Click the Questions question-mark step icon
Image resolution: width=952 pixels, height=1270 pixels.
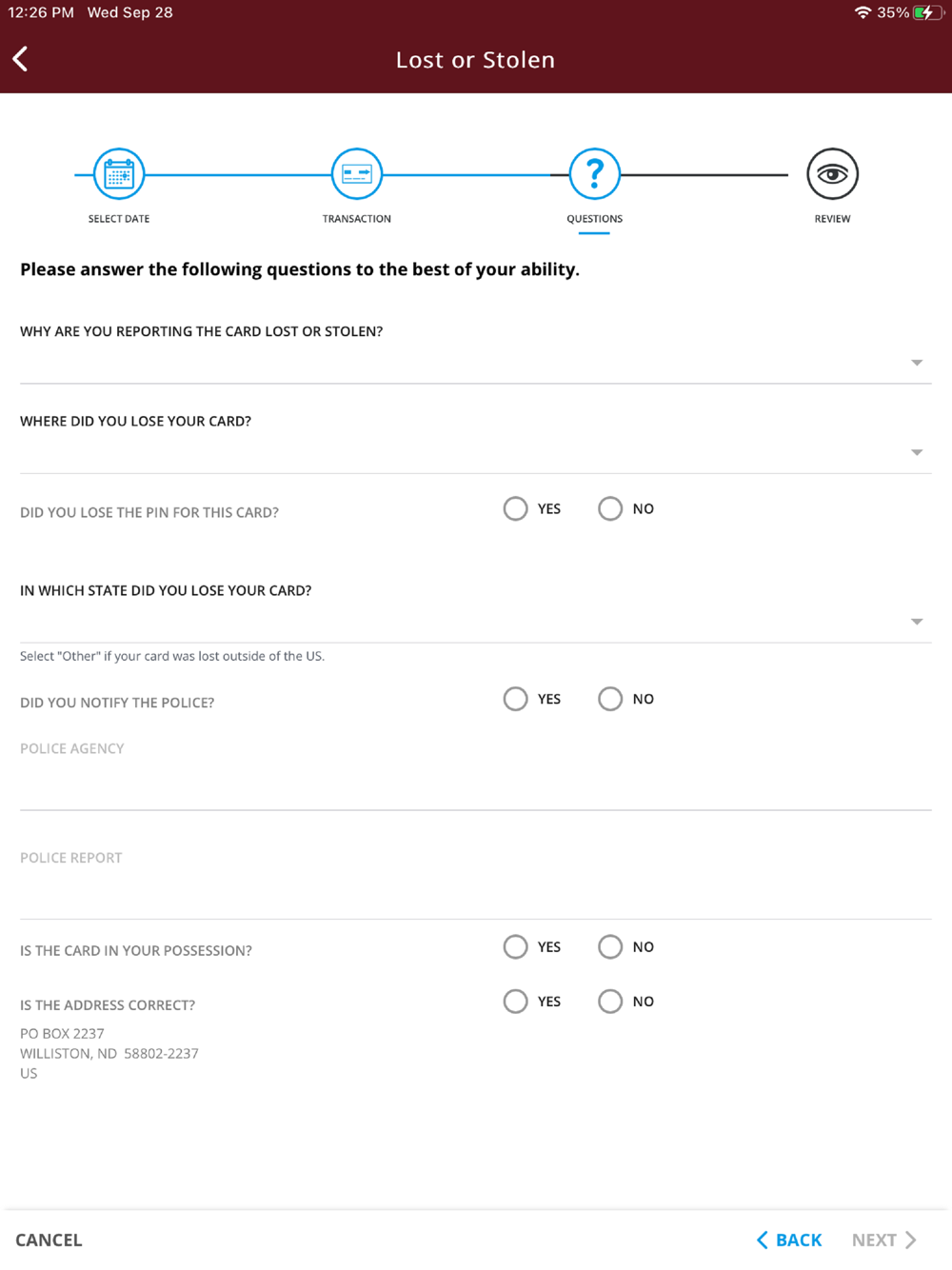[595, 174]
